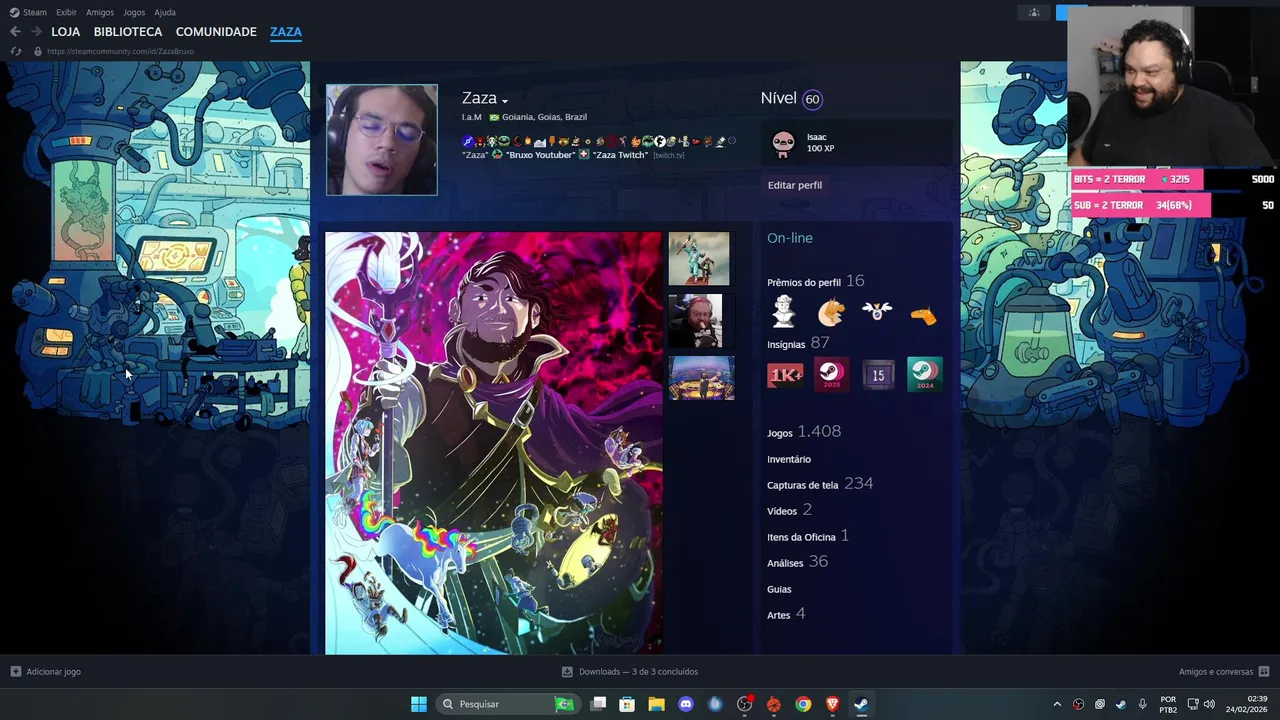Click the padlock icon beside the URL

coord(38,51)
